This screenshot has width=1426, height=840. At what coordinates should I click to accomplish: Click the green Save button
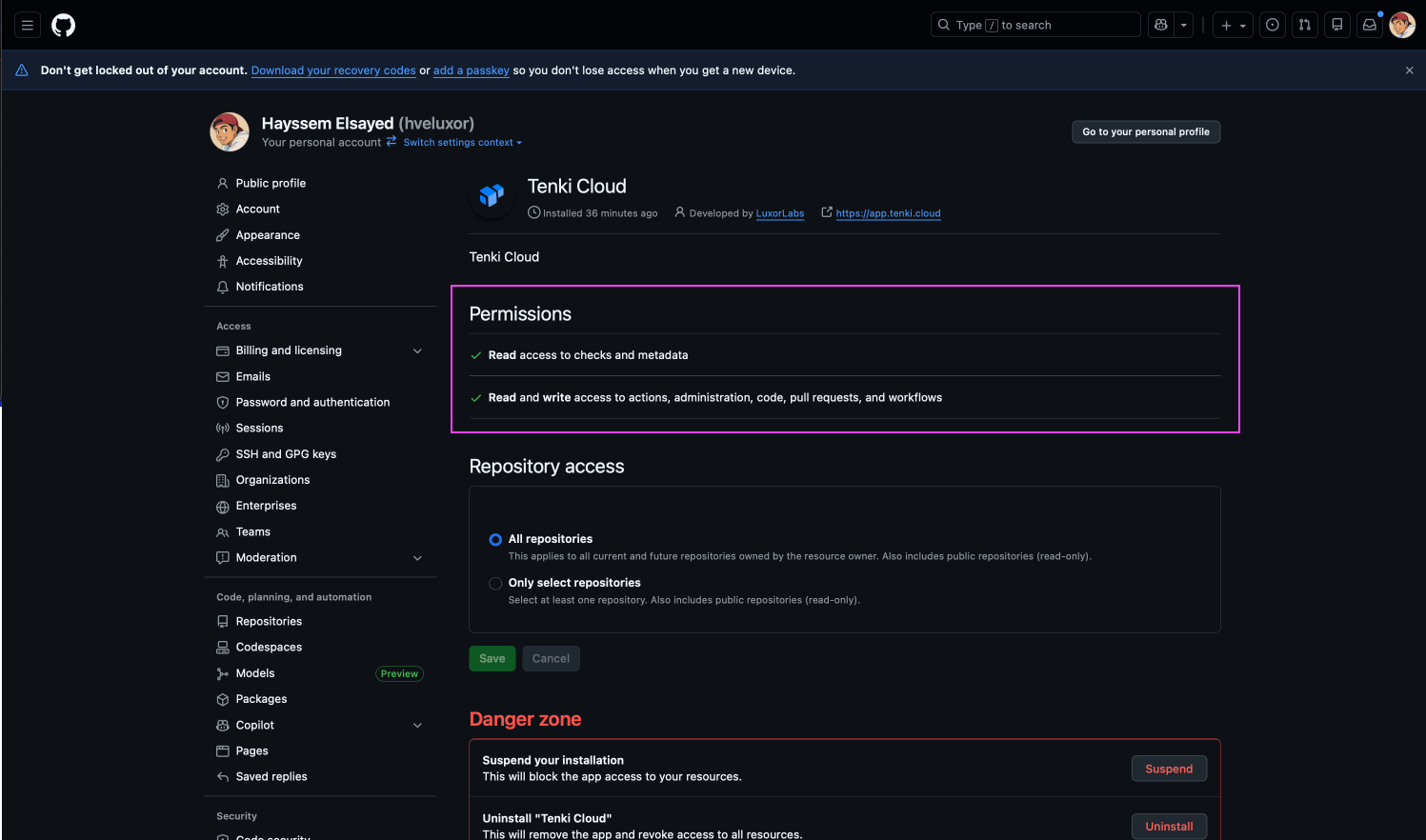[x=492, y=659]
